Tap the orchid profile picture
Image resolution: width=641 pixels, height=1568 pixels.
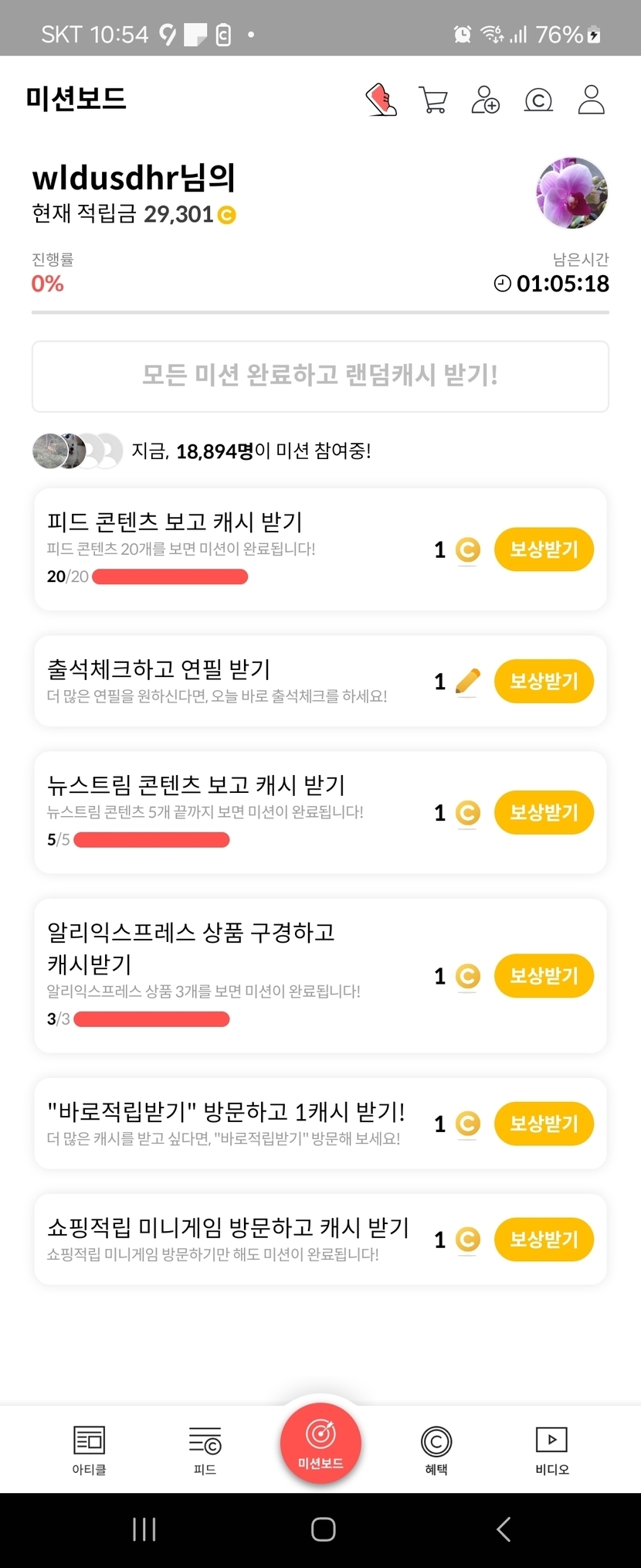571,193
